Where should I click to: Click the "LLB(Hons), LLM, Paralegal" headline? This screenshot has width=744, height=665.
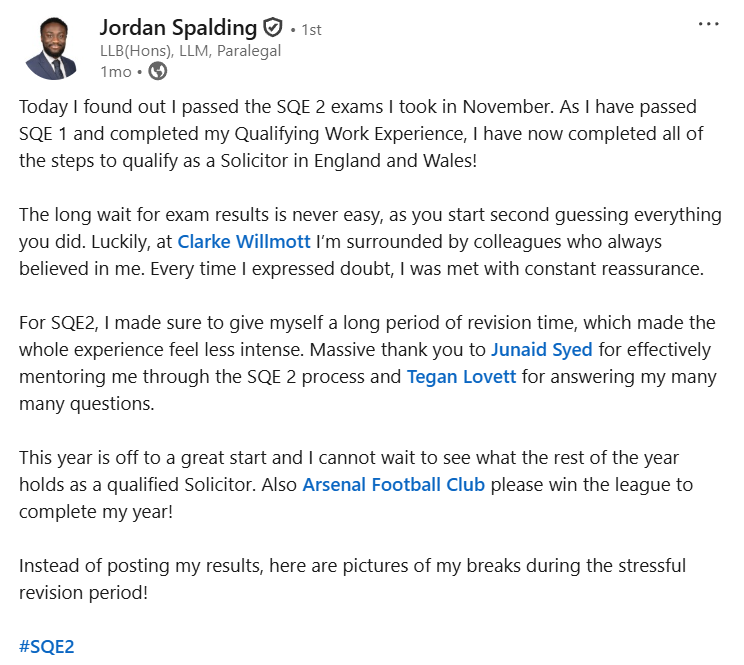(190, 51)
